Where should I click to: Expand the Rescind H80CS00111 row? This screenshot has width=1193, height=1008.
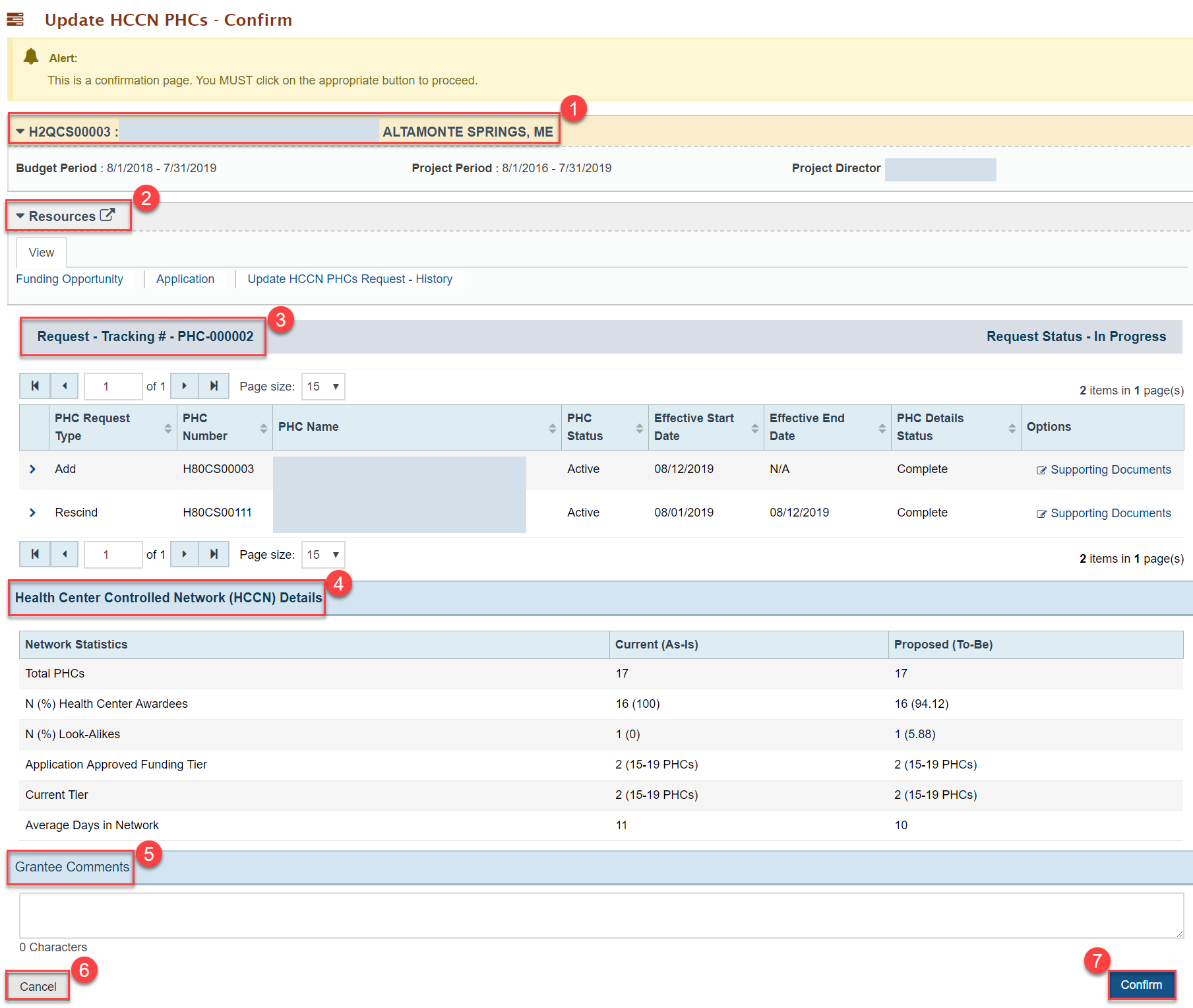click(x=32, y=513)
